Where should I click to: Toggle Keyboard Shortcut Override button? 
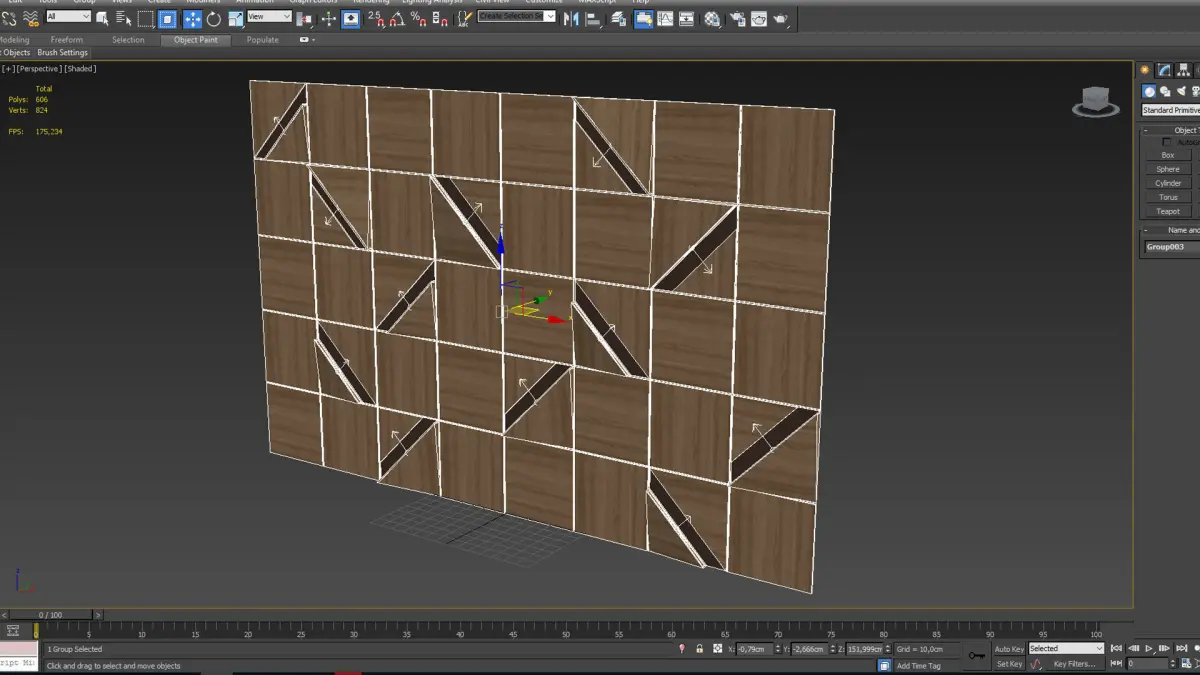click(x=351, y=18)
